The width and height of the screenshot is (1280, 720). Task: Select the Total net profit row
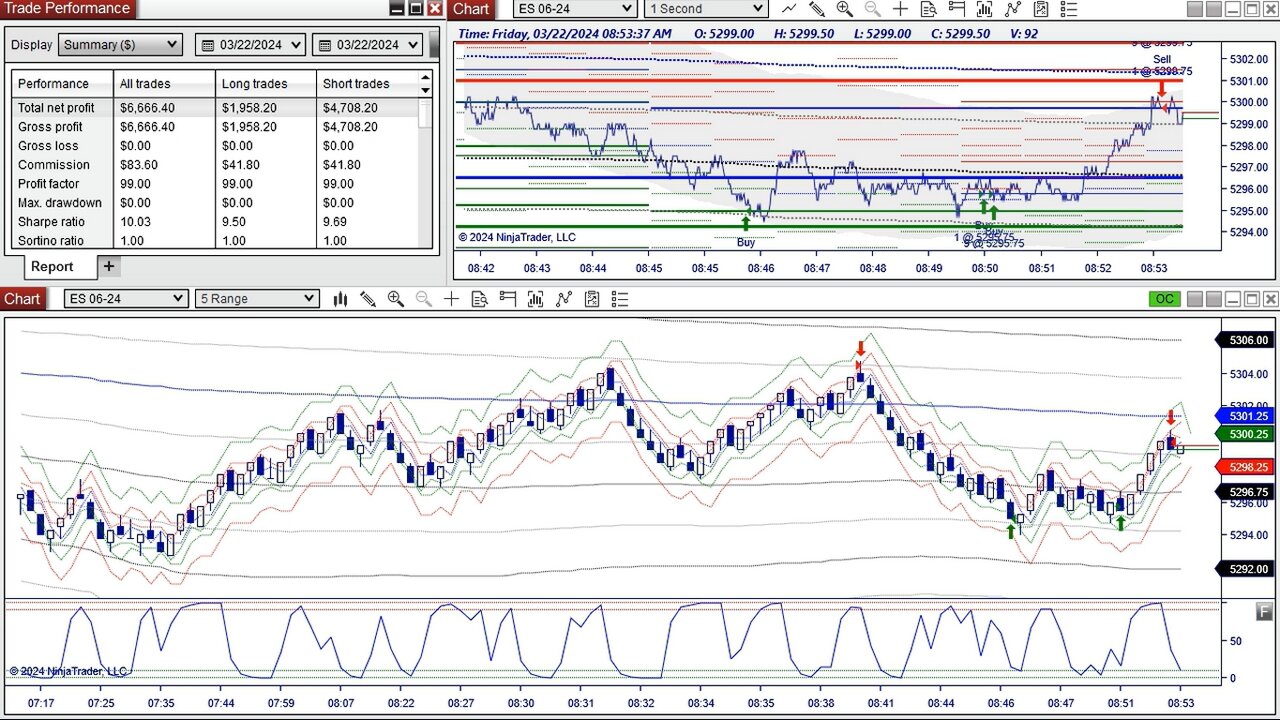(x=215, y=108)
